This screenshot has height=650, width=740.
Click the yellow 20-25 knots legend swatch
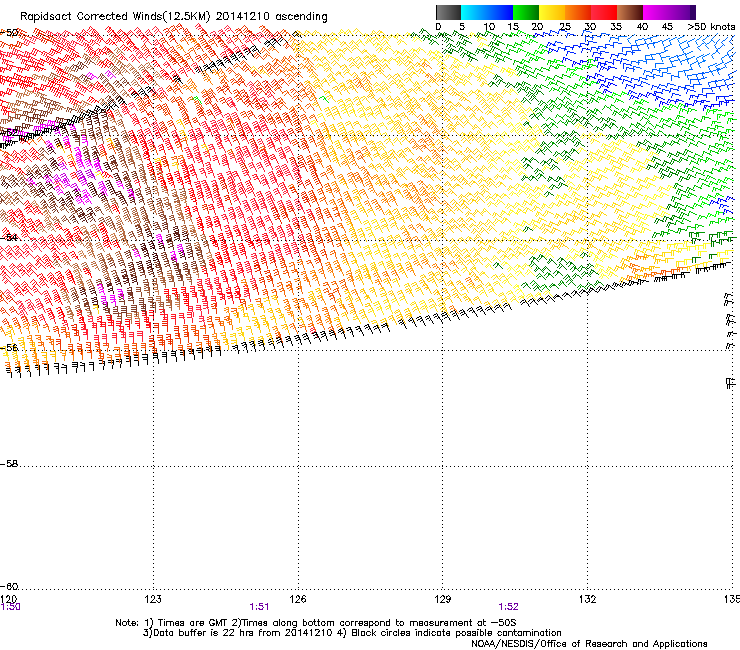(x=552, y=12)
